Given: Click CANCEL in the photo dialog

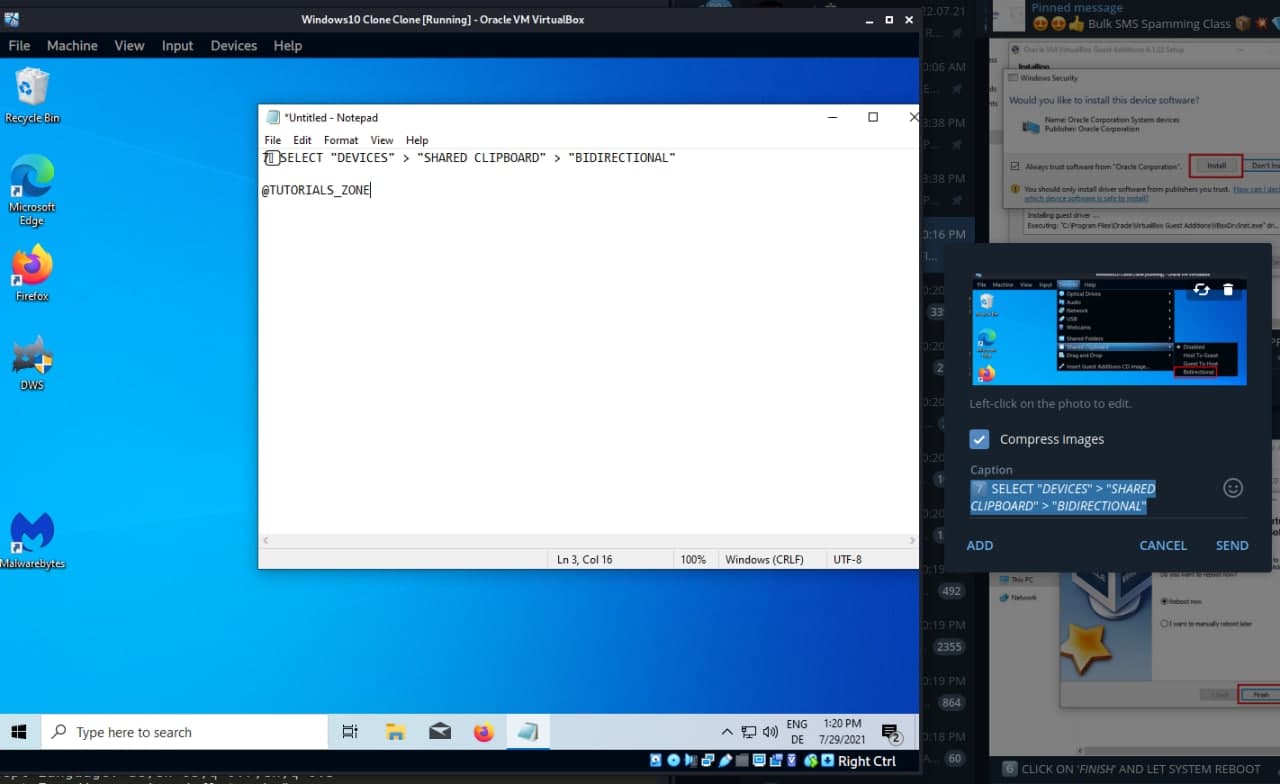Looking at the screenshot, I should pyautogui.click(x=1163, y=545).
